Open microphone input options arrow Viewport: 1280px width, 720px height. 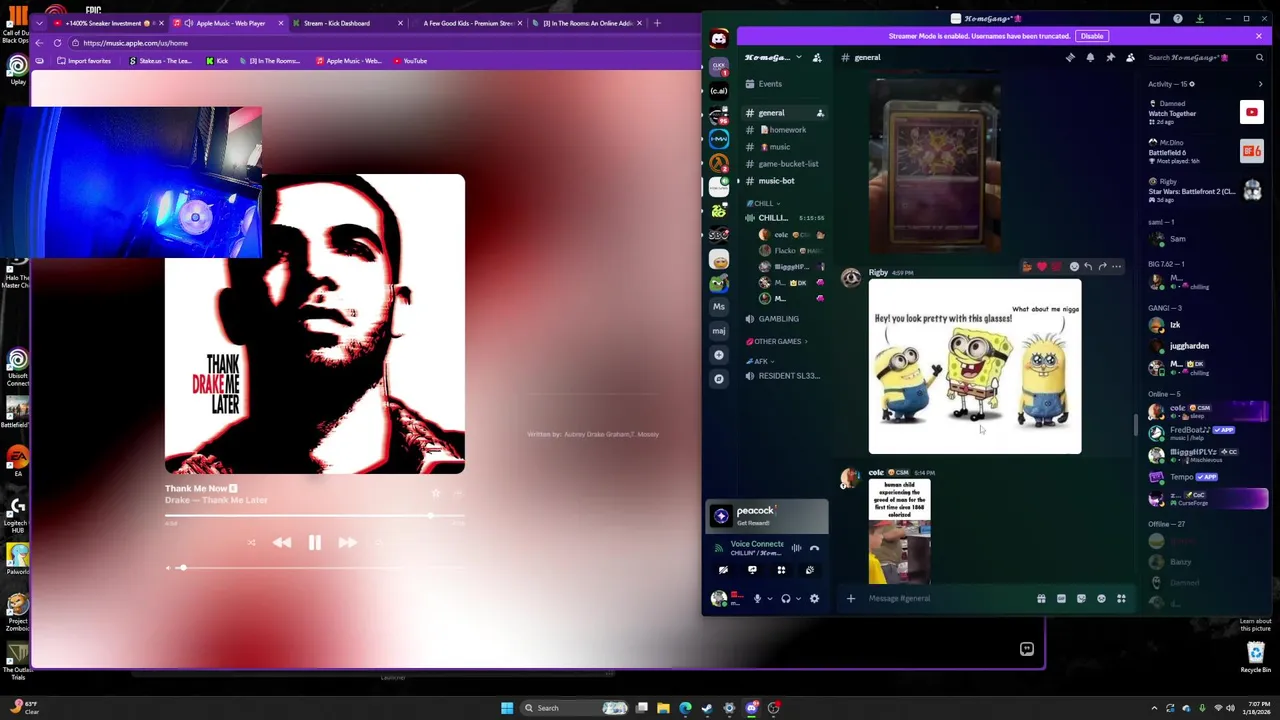point(769,599)
